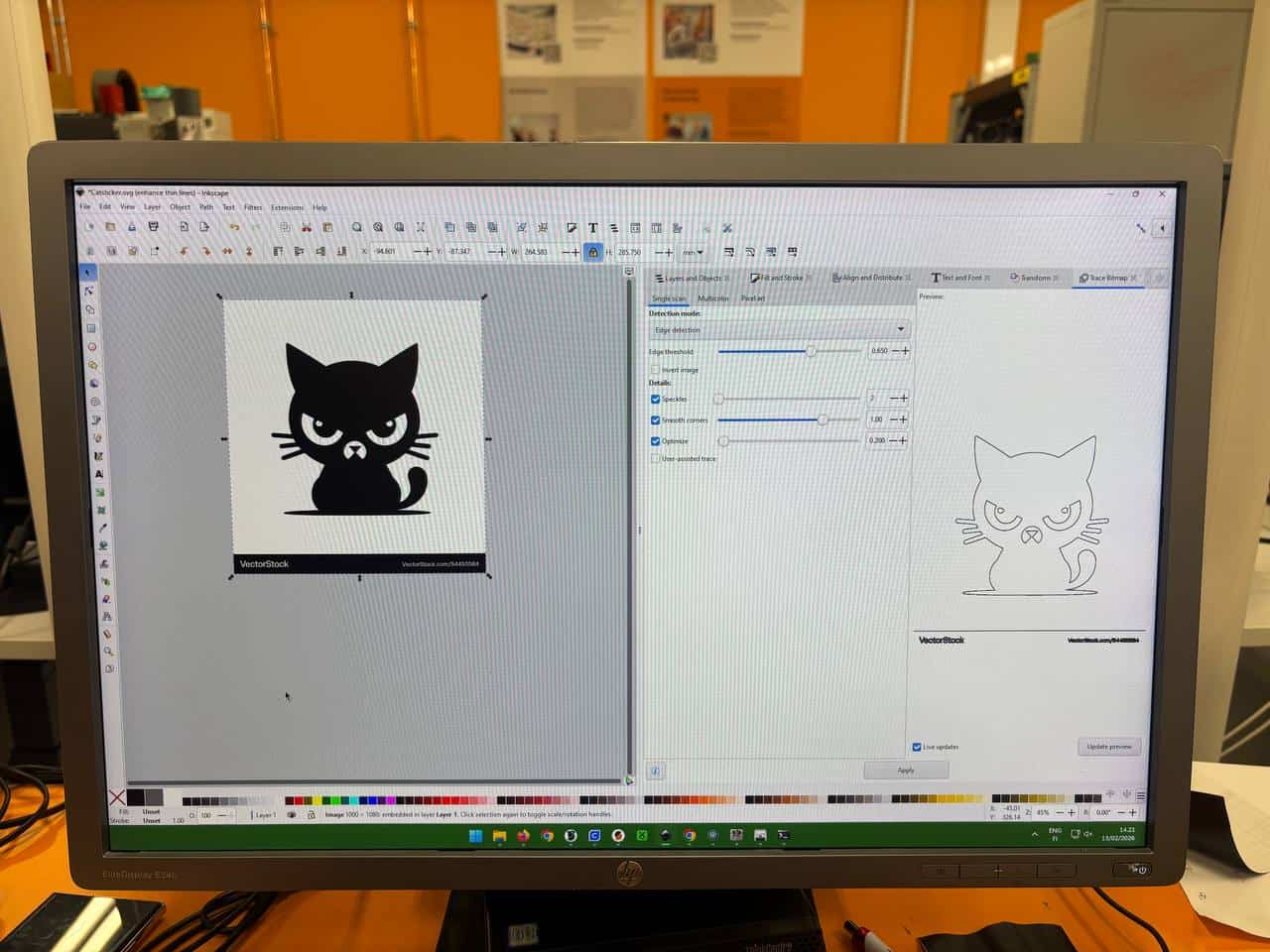This screenshot has height=952, width=1270.
Task: Toggle the Live updates checkbox
Action: click(x=917, y=747)
